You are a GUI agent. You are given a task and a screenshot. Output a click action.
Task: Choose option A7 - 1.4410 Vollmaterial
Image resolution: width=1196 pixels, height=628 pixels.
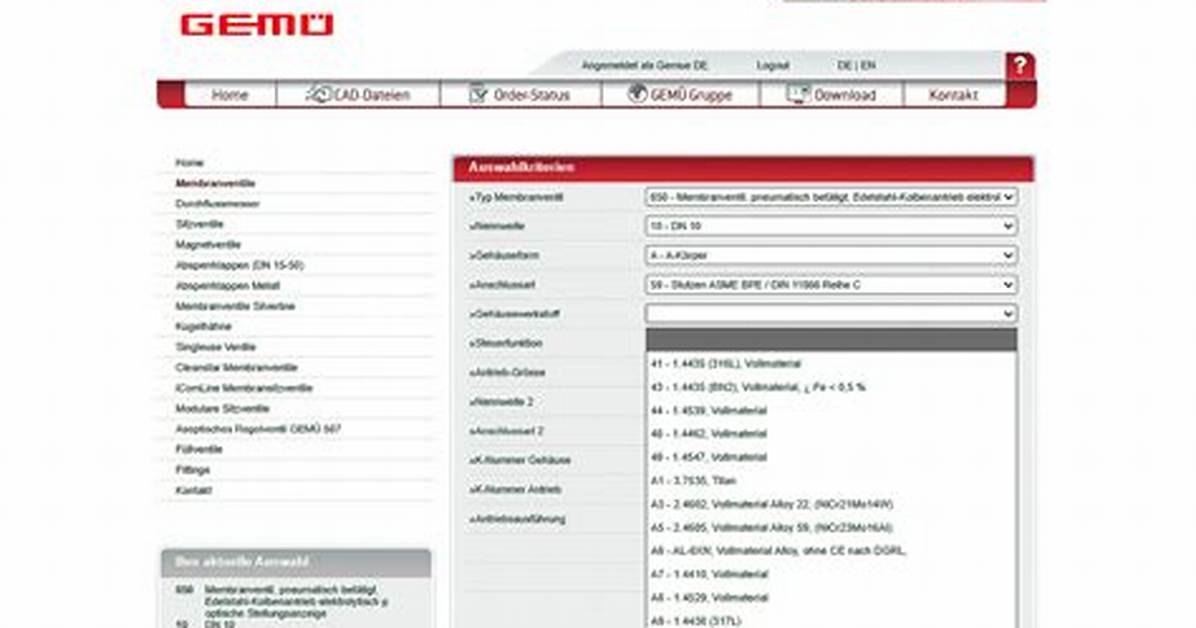click(831, 574)
